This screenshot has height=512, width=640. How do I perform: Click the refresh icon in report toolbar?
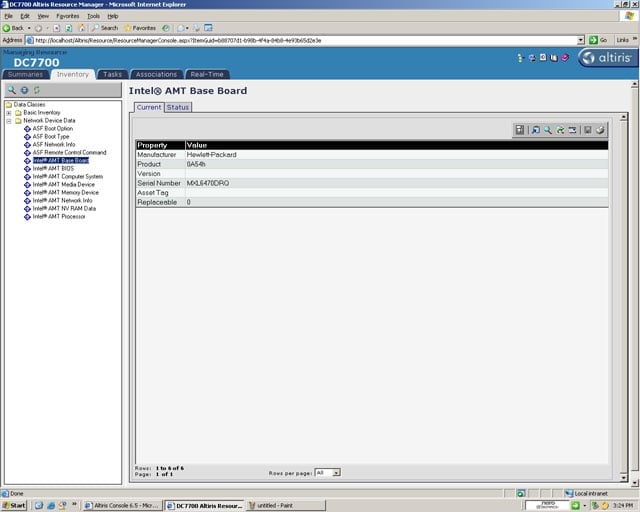(x=560, y=130)
